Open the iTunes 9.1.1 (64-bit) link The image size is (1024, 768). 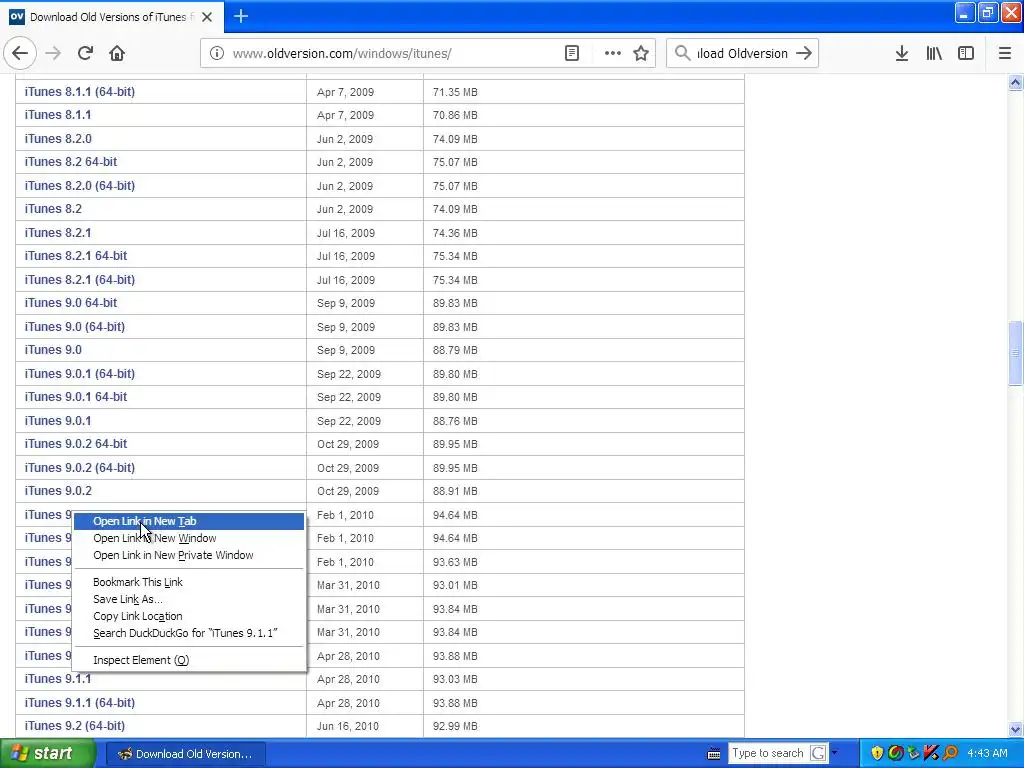(x=80, y=703)
